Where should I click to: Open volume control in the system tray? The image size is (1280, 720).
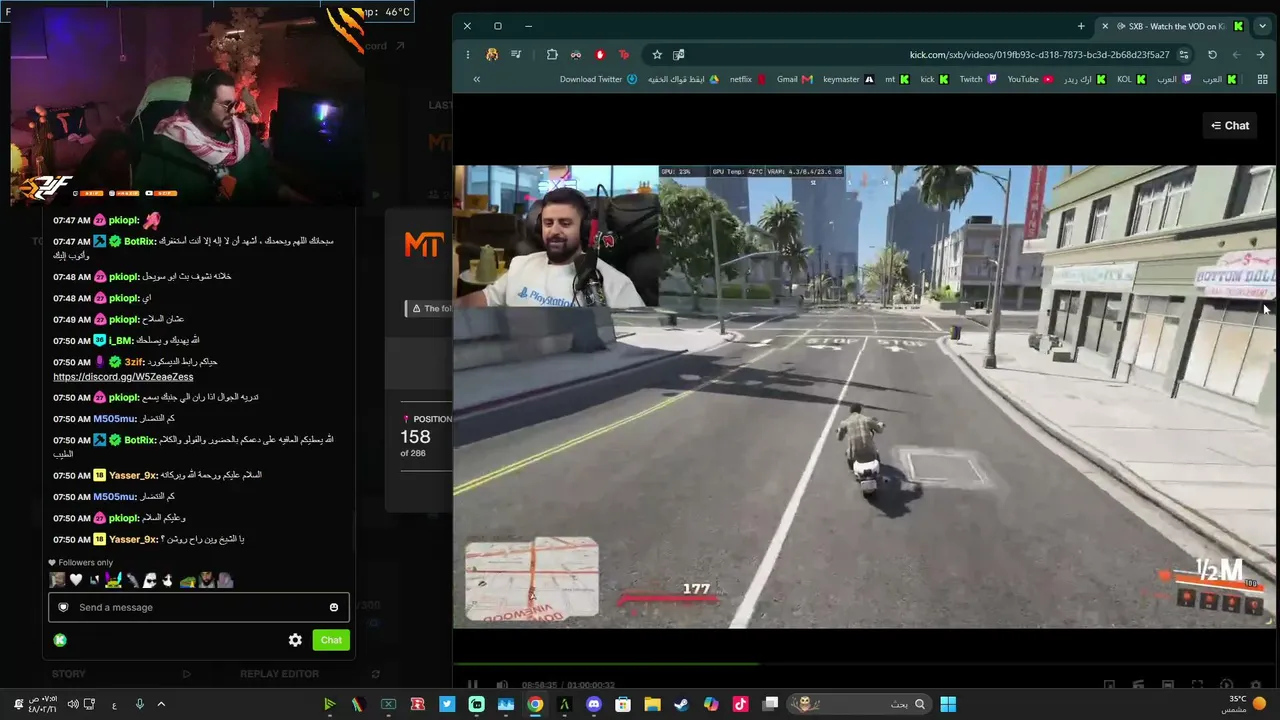click(x=73, y=704)
